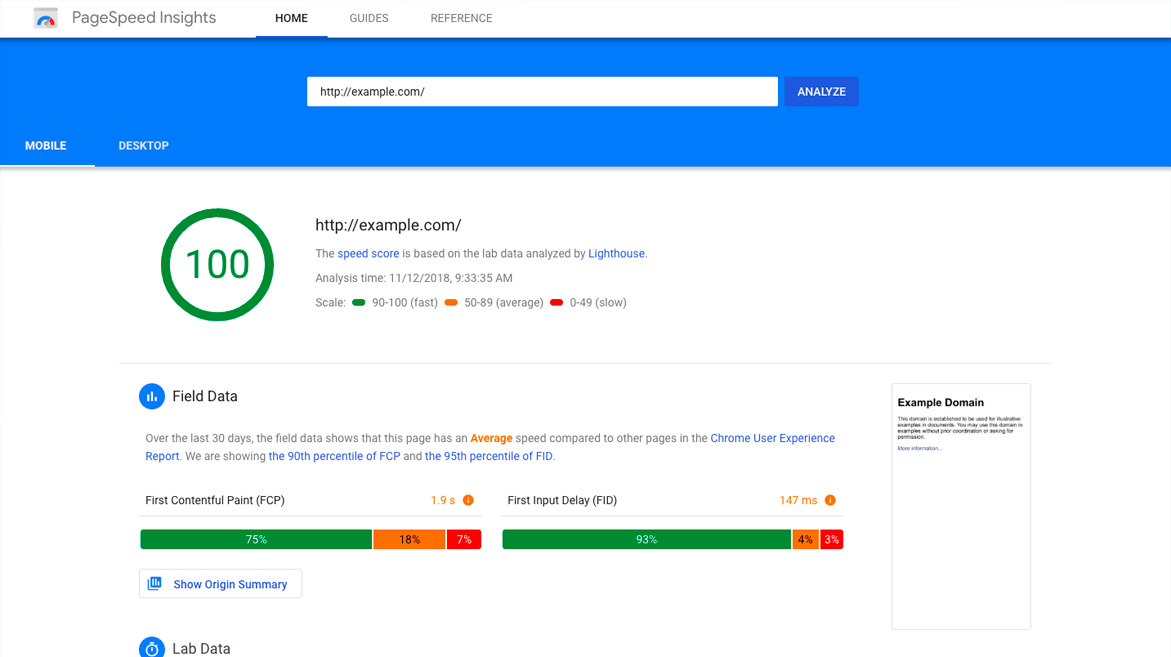Viewport: 1171px width, 657px height.
Task: Click the 100 score gauge circle
Action: [x=217, y=264]
